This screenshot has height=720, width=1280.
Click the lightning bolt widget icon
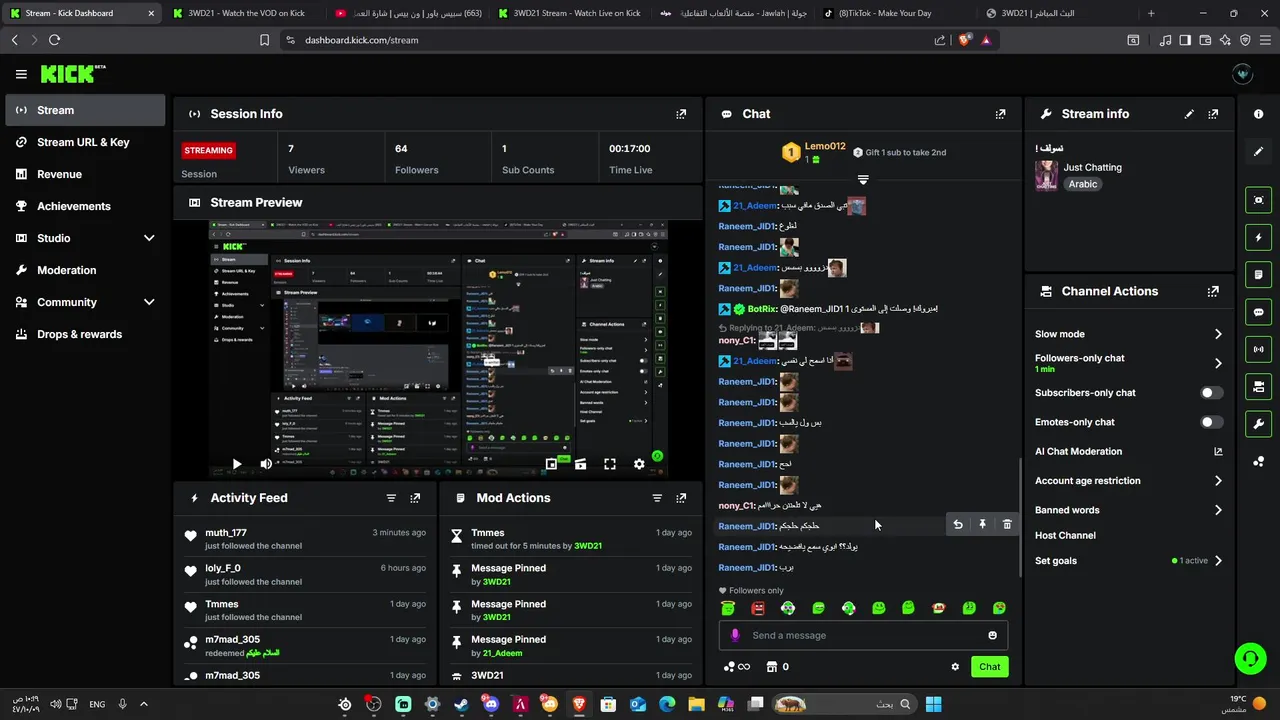point(1258,238)
